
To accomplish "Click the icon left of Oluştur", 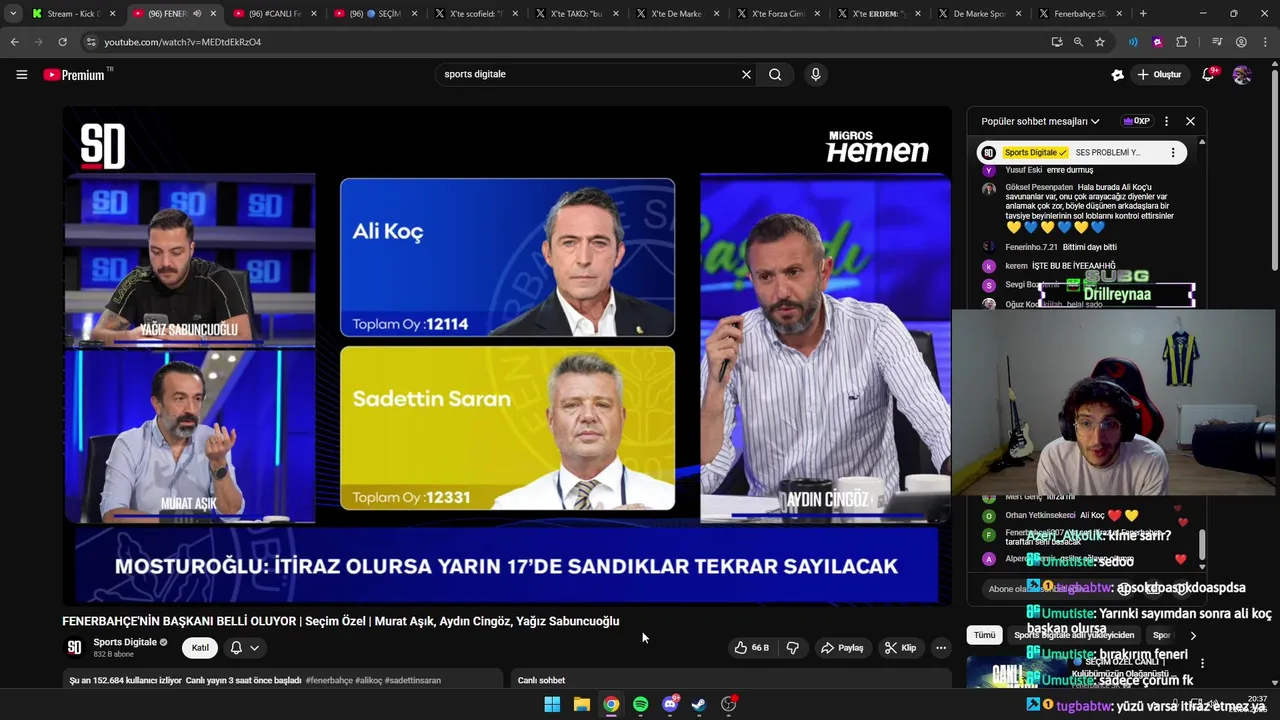I will click(1118, 74).
